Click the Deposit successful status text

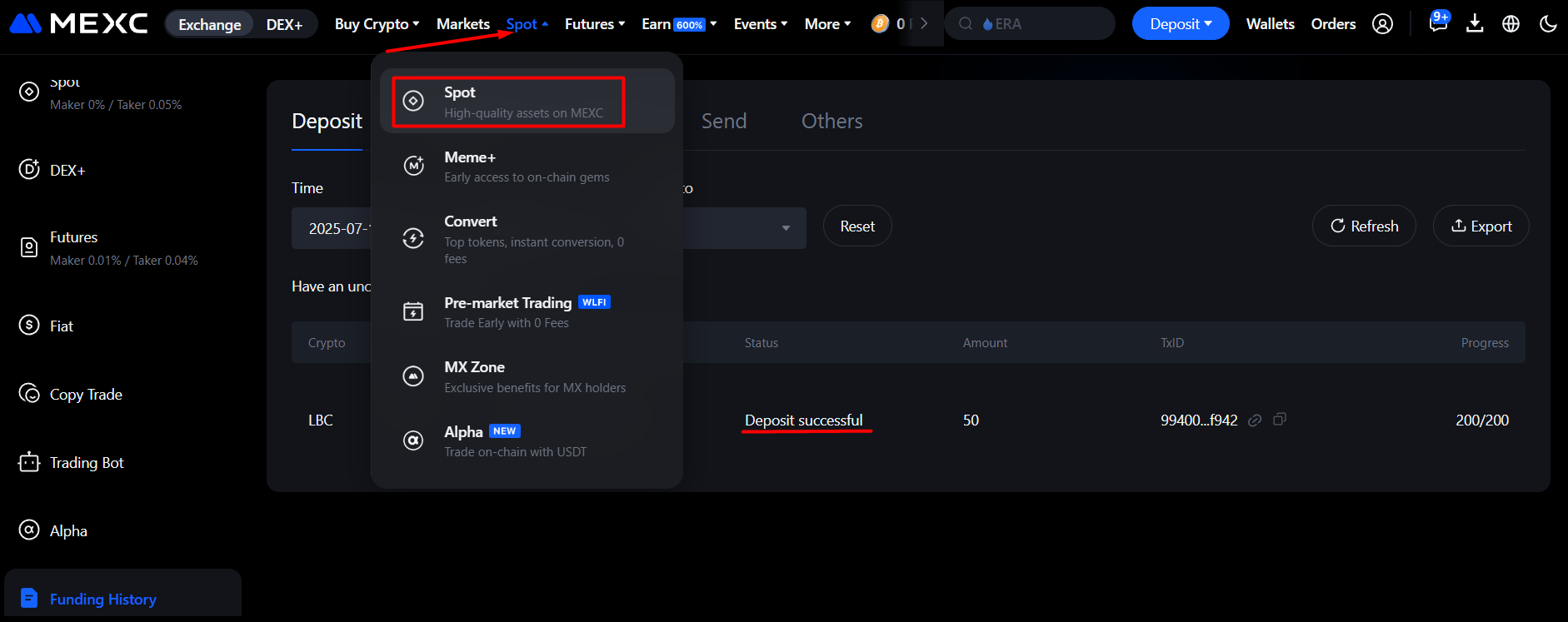[x=804, y=420]
